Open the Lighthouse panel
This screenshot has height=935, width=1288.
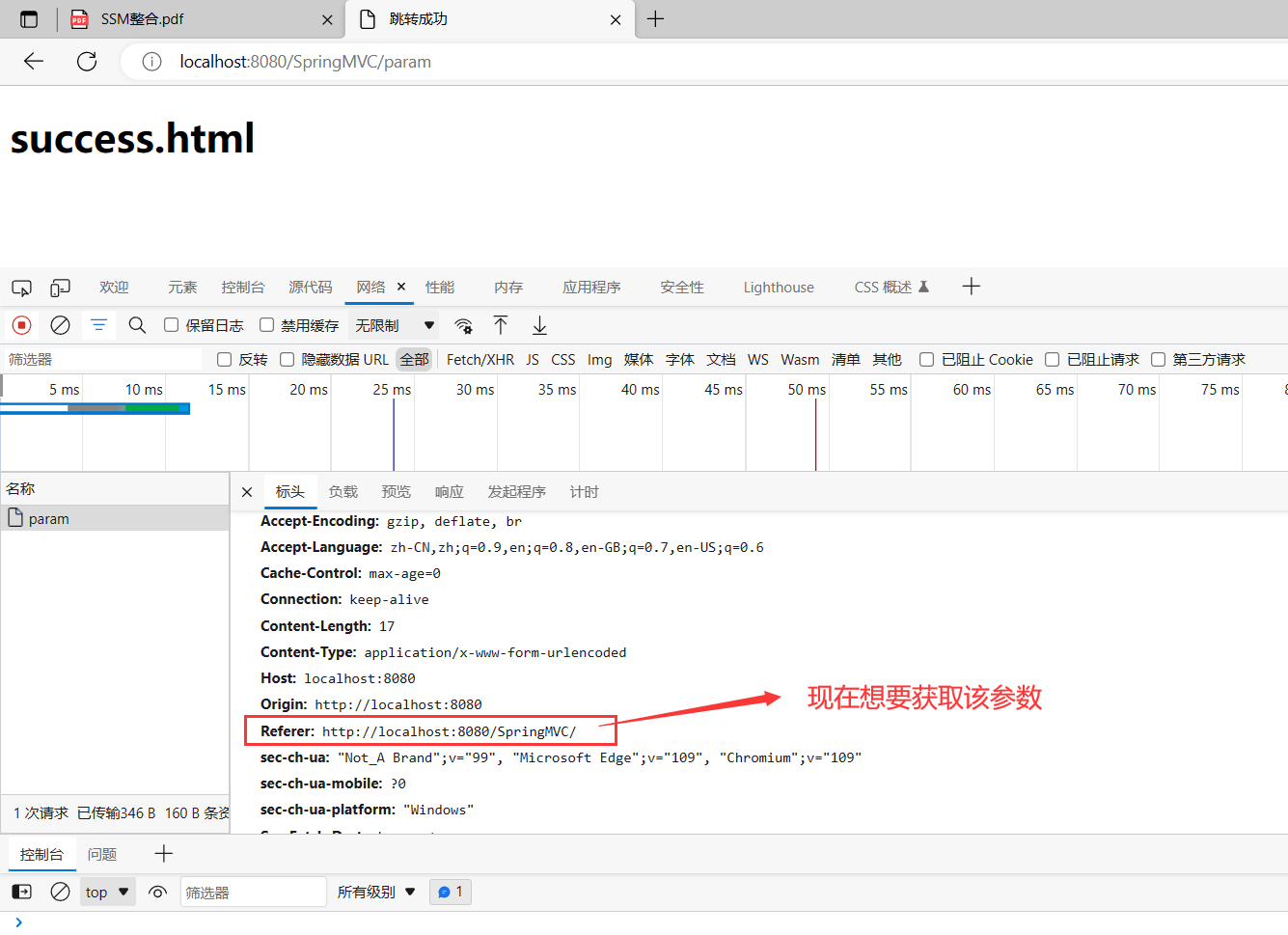pyautogui.click(x=779, y=288)
